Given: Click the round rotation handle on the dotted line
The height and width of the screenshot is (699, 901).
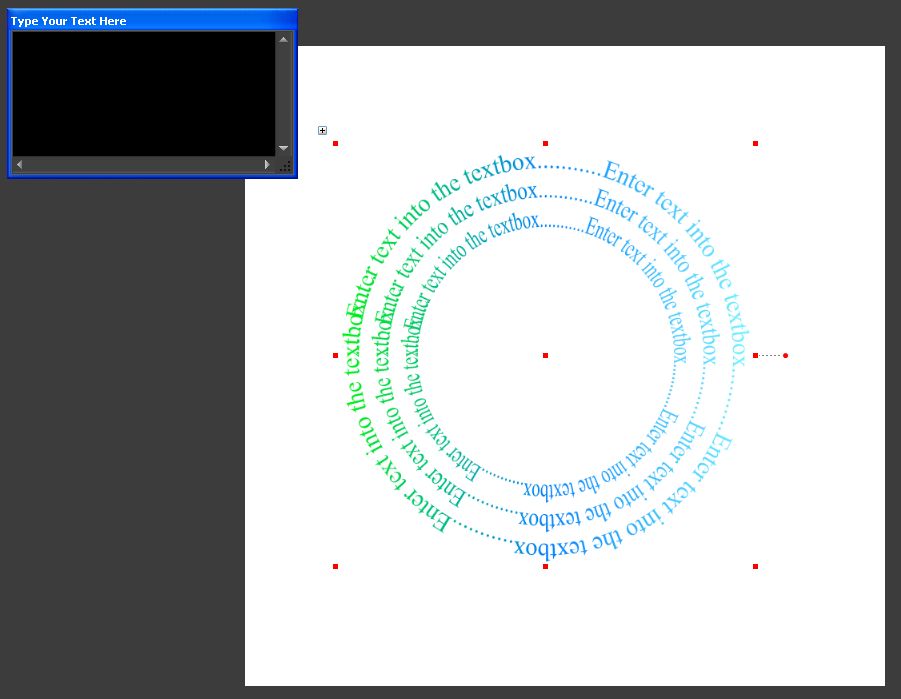Looking at the screenshot, I should 786,355.
